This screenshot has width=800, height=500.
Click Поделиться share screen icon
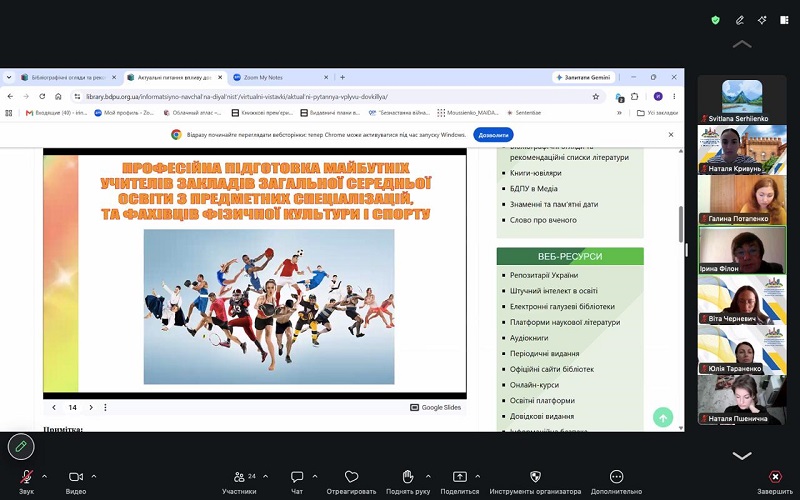point(460,477)
